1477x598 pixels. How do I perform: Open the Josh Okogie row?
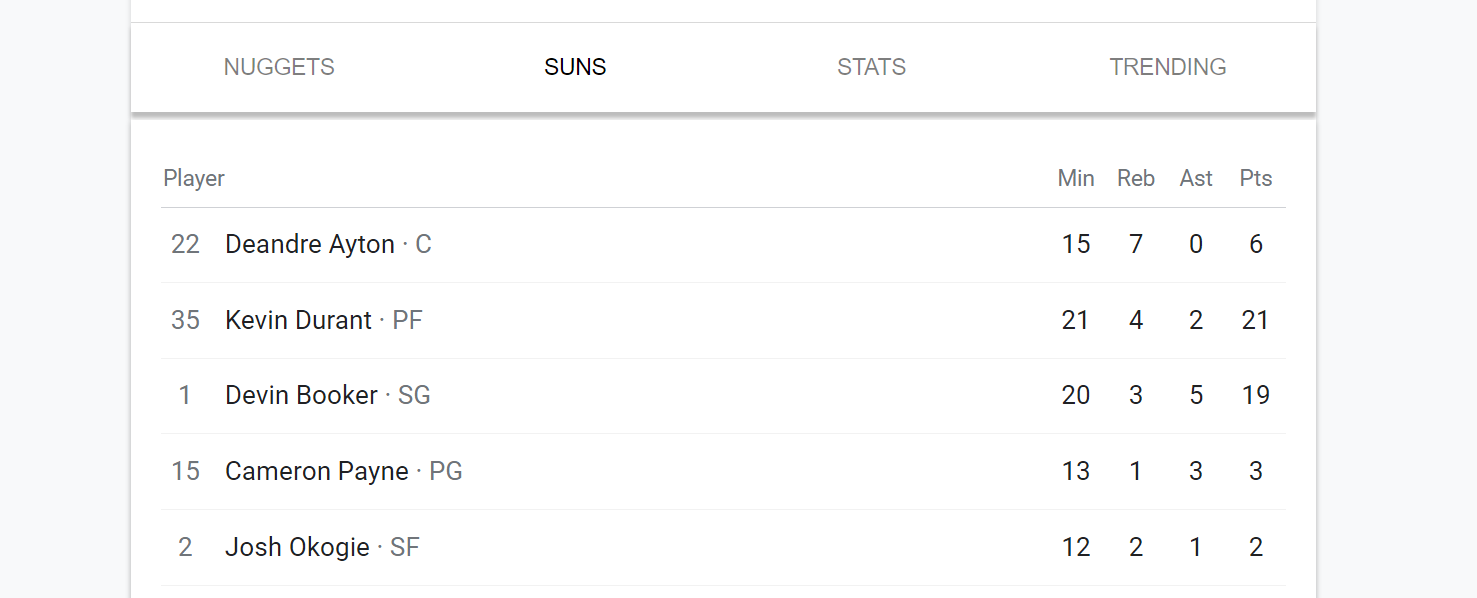pos(723,547)
